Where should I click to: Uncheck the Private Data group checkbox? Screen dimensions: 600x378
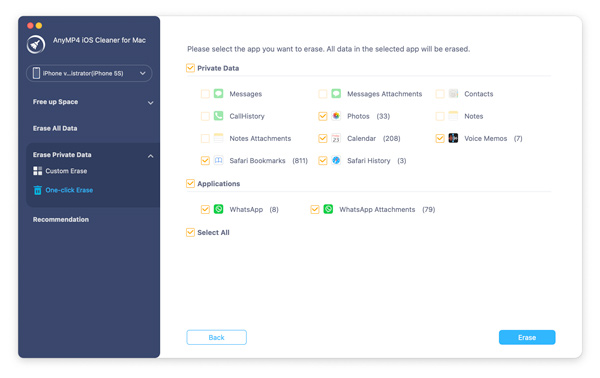[190, 68]
